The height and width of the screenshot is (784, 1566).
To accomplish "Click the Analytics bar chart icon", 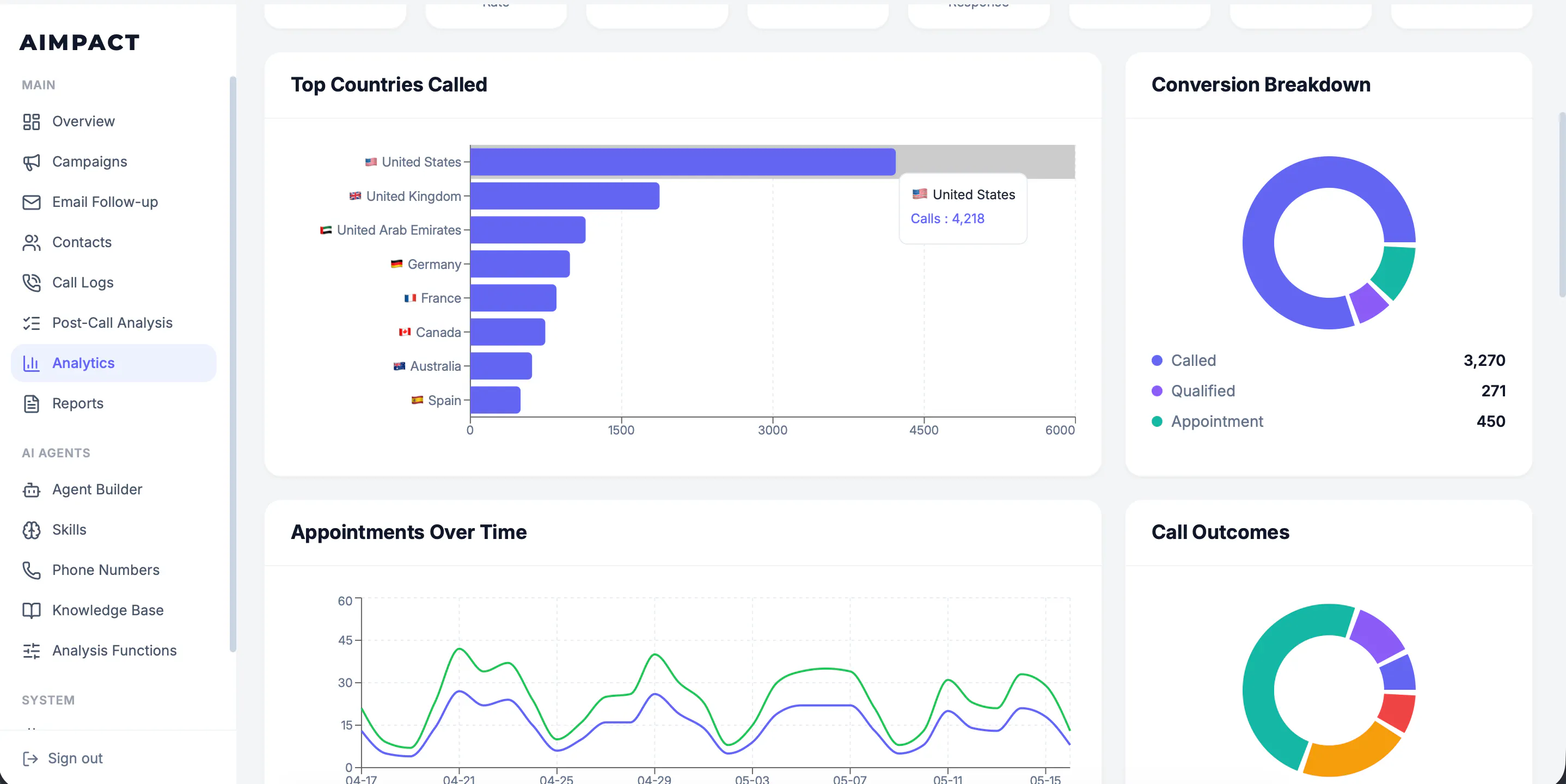I will tap(31, 363).
